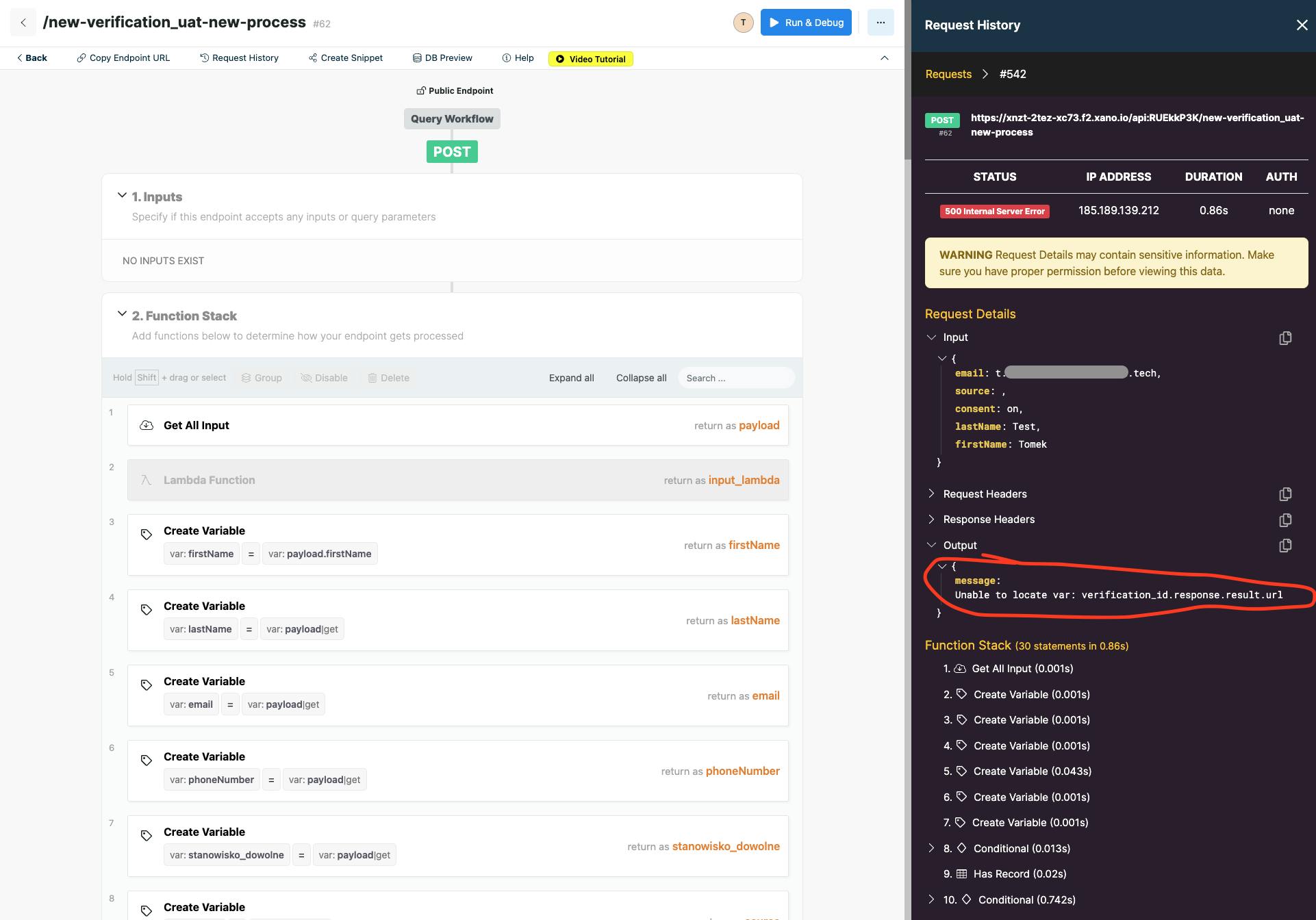
Task: Copy the Request Headers to clipboard
Action: 1285,494
